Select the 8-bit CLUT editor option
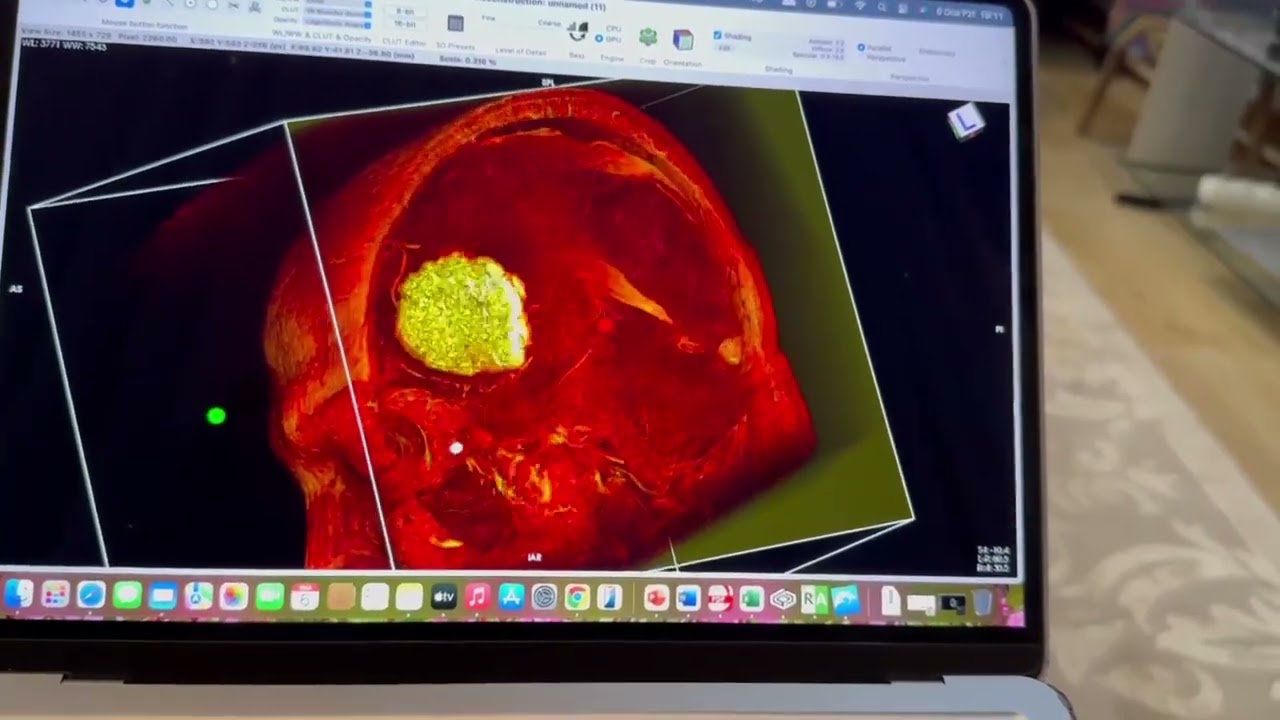Viewport: 1280px width, 720px height. pyautogui.click(x=405, y=11)
